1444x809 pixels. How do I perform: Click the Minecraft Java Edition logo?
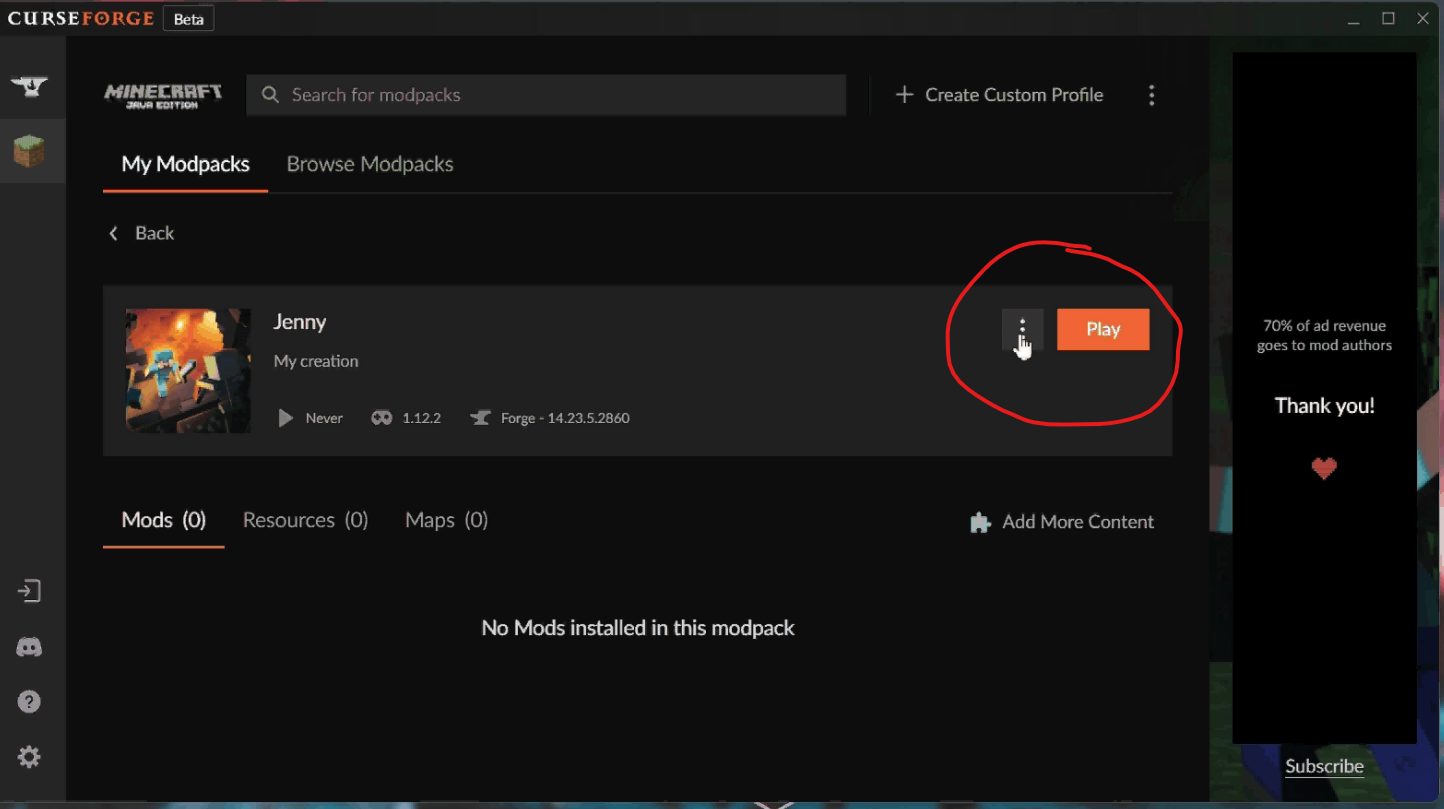164,96
